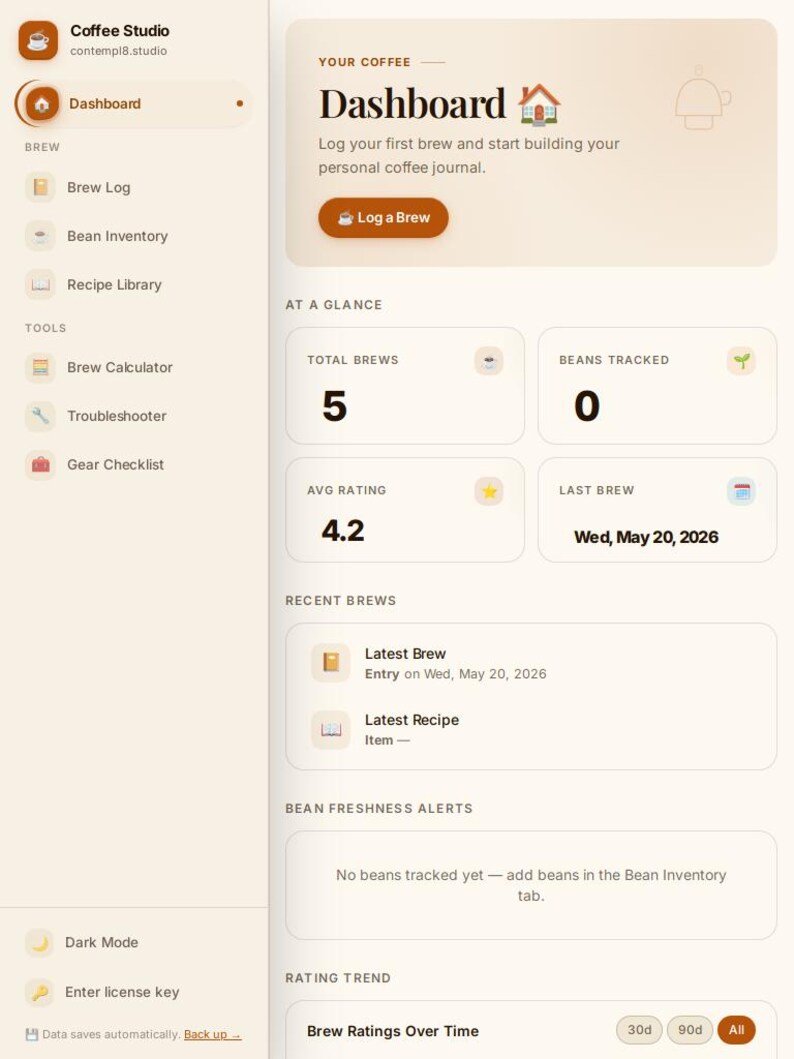Viewport: 794px width, 1059px height.
Task: Click the 'AT A GLANCE' section heading
Action: 334,305
